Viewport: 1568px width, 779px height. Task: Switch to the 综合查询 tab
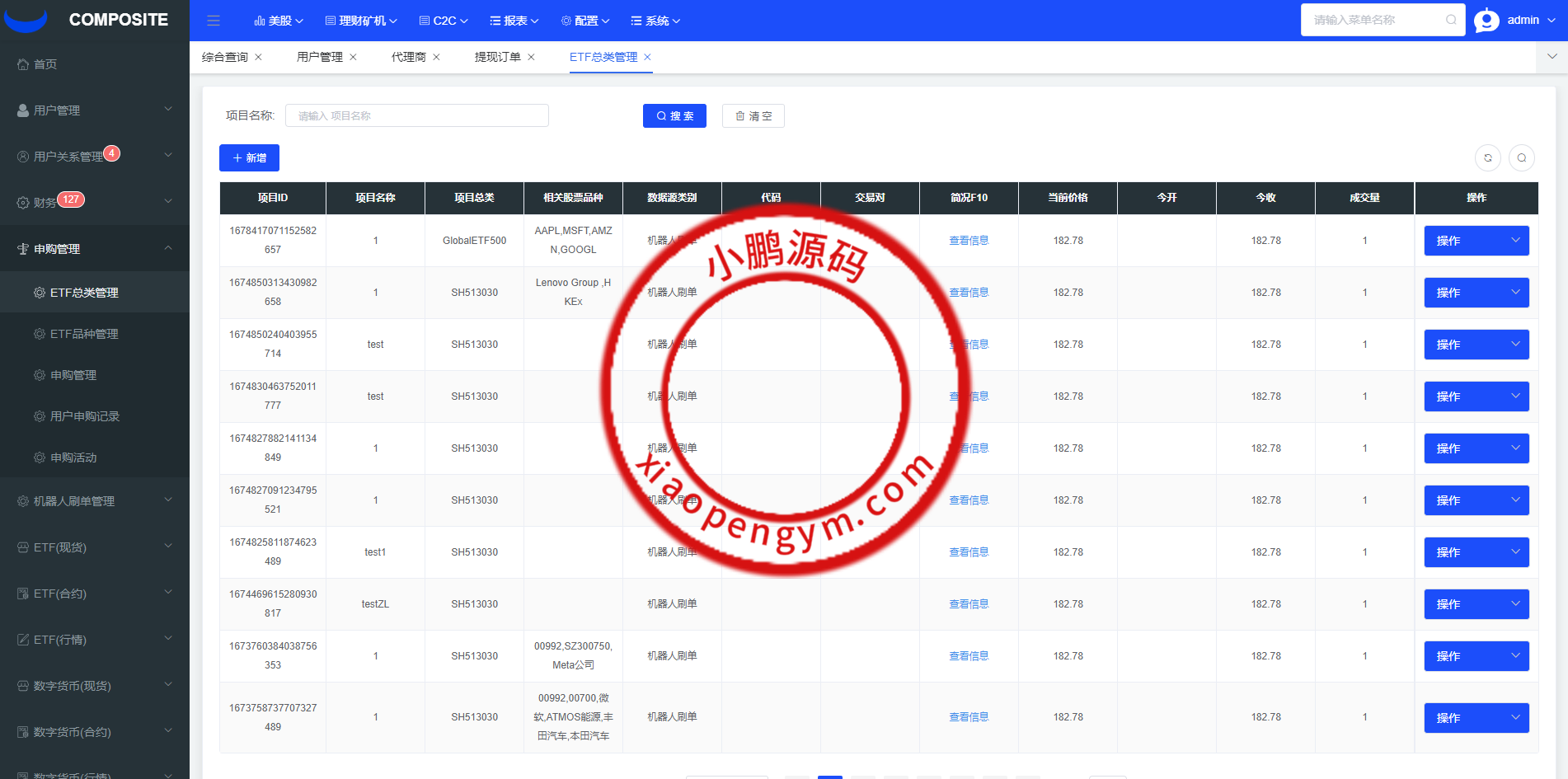point(225,57)
